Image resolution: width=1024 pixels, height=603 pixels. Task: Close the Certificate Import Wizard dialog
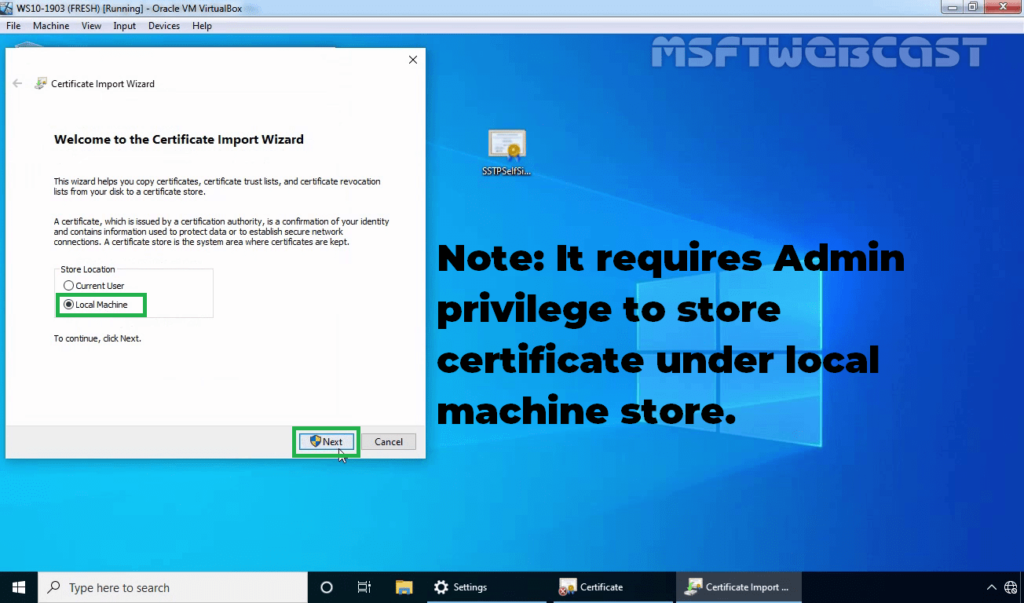[413, 59]
